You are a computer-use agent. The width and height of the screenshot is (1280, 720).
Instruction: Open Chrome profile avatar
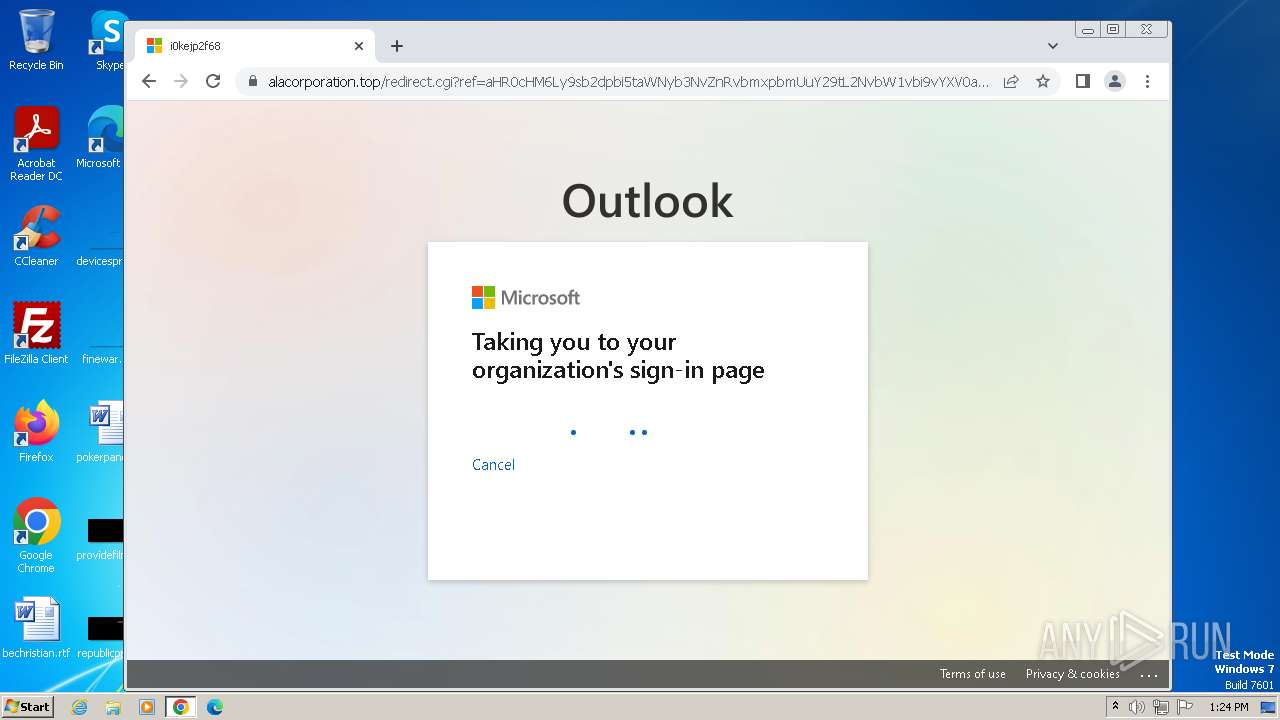(x=1114, y=81)
